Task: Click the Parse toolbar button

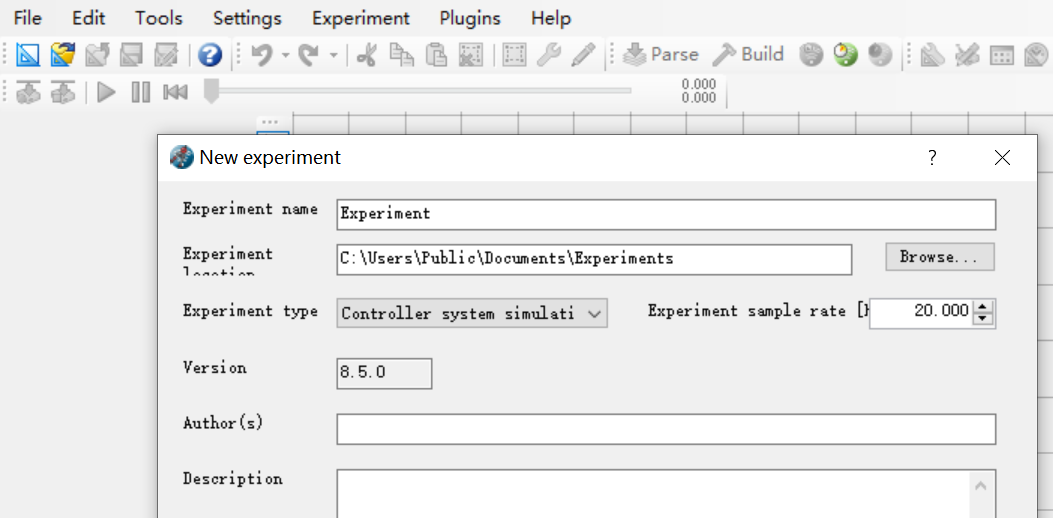Action: pyautogui.click(x=660, y=54)
